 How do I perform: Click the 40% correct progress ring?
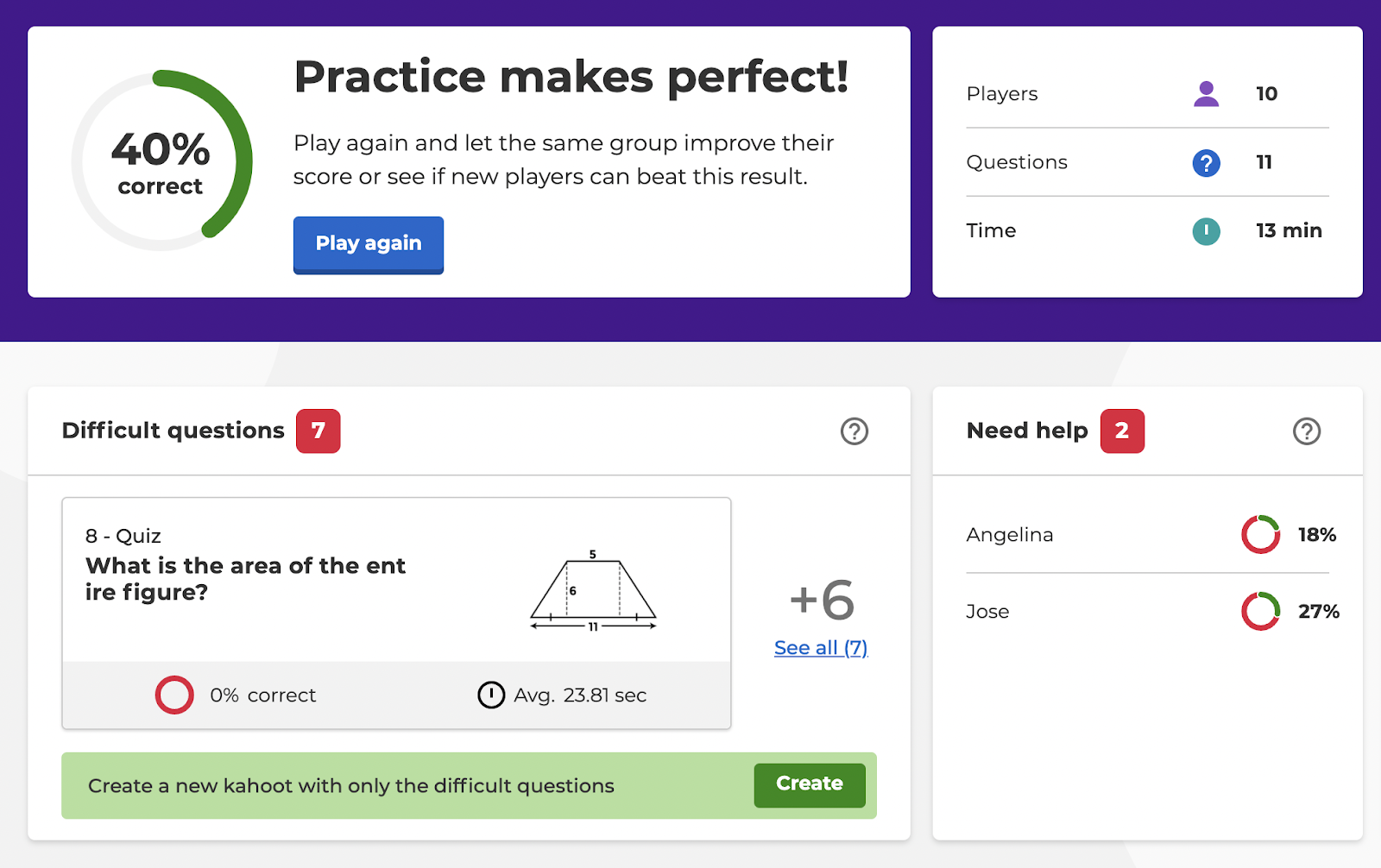(x=161, y=161)
